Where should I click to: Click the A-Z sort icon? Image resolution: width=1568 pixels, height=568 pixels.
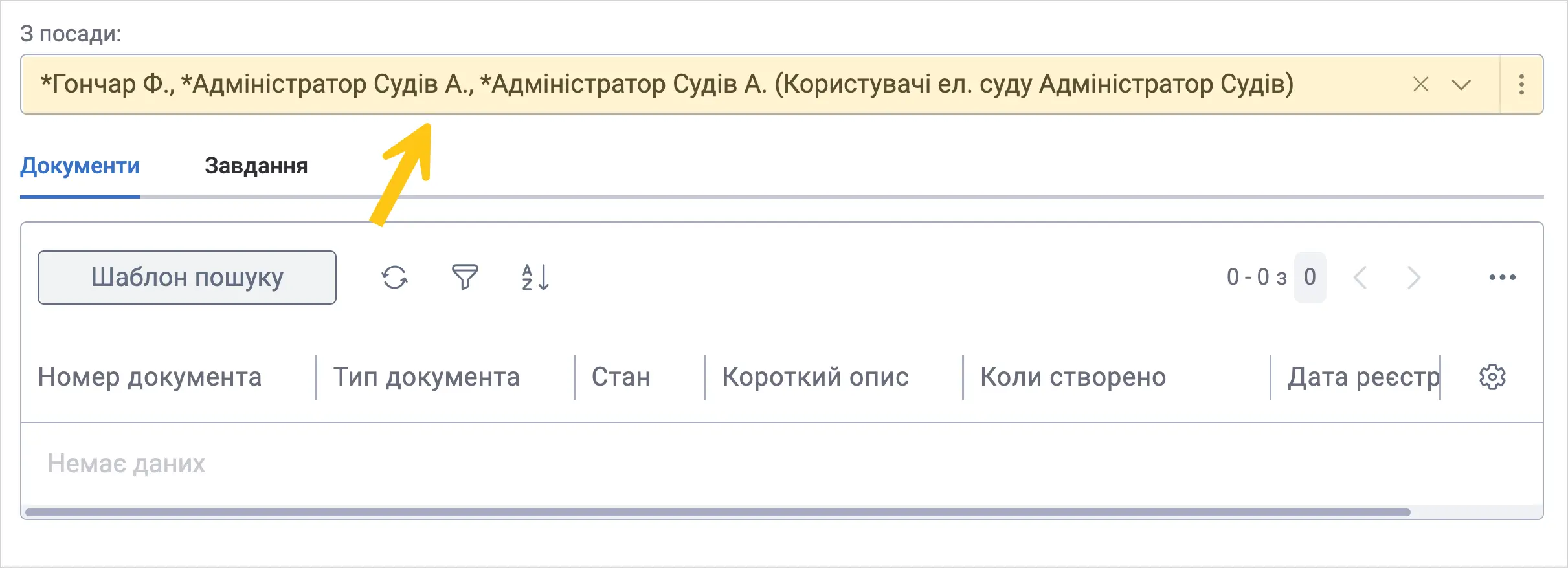pos(535,278)
